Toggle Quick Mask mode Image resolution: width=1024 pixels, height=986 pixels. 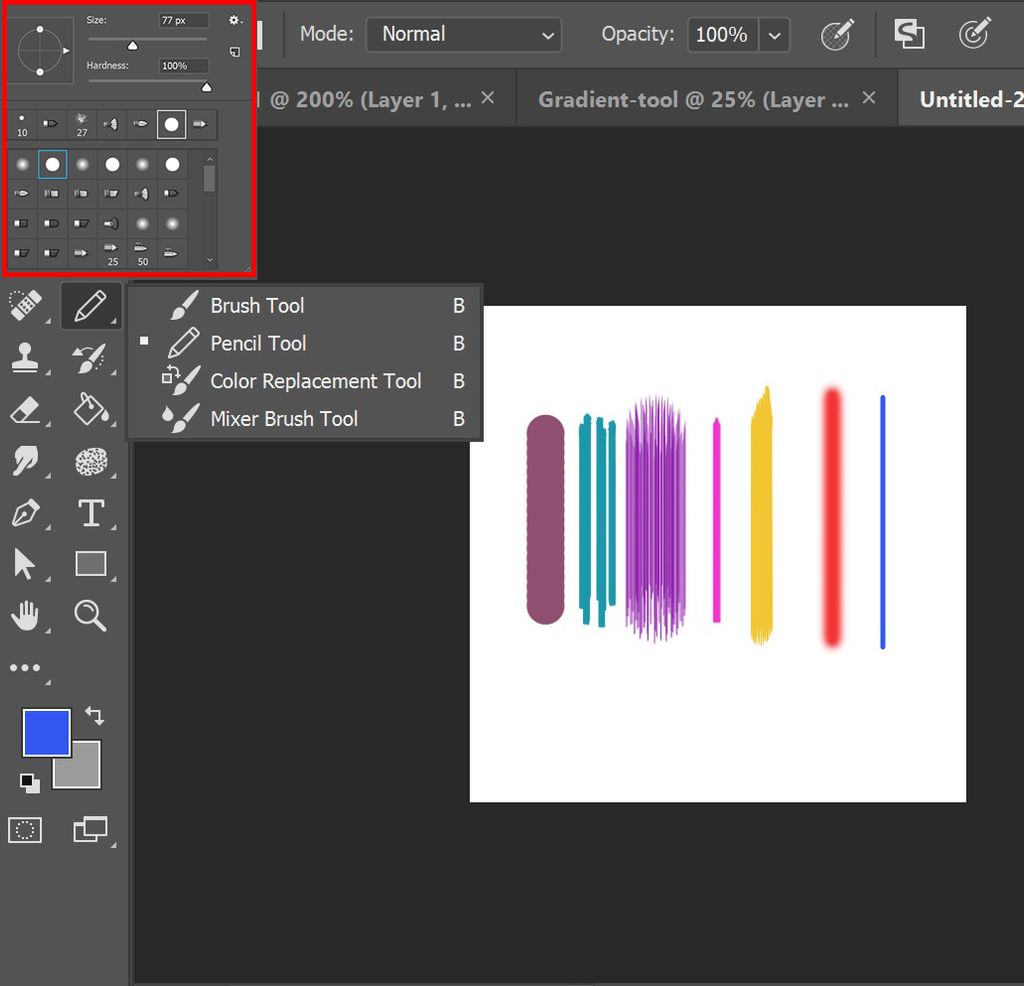pyautogui.click(x=25, y=829)
